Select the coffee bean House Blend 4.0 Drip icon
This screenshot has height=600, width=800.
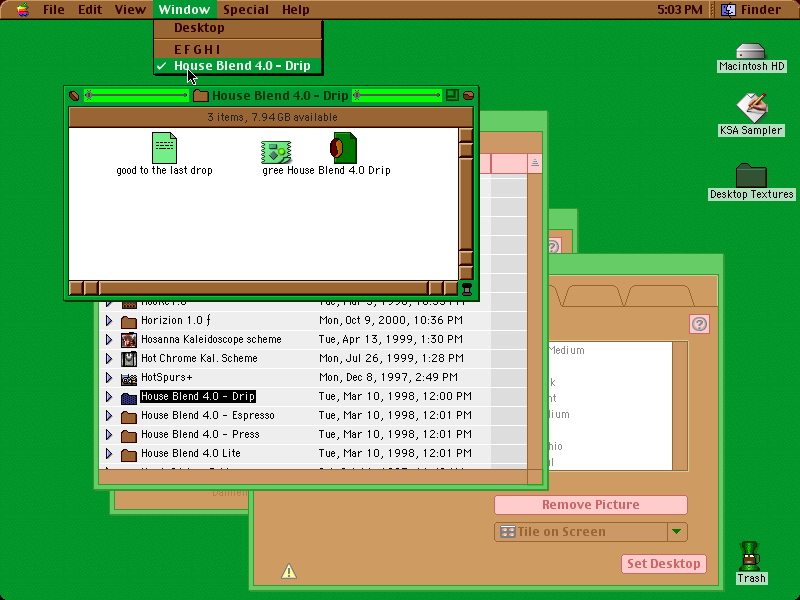coord(343,147)
